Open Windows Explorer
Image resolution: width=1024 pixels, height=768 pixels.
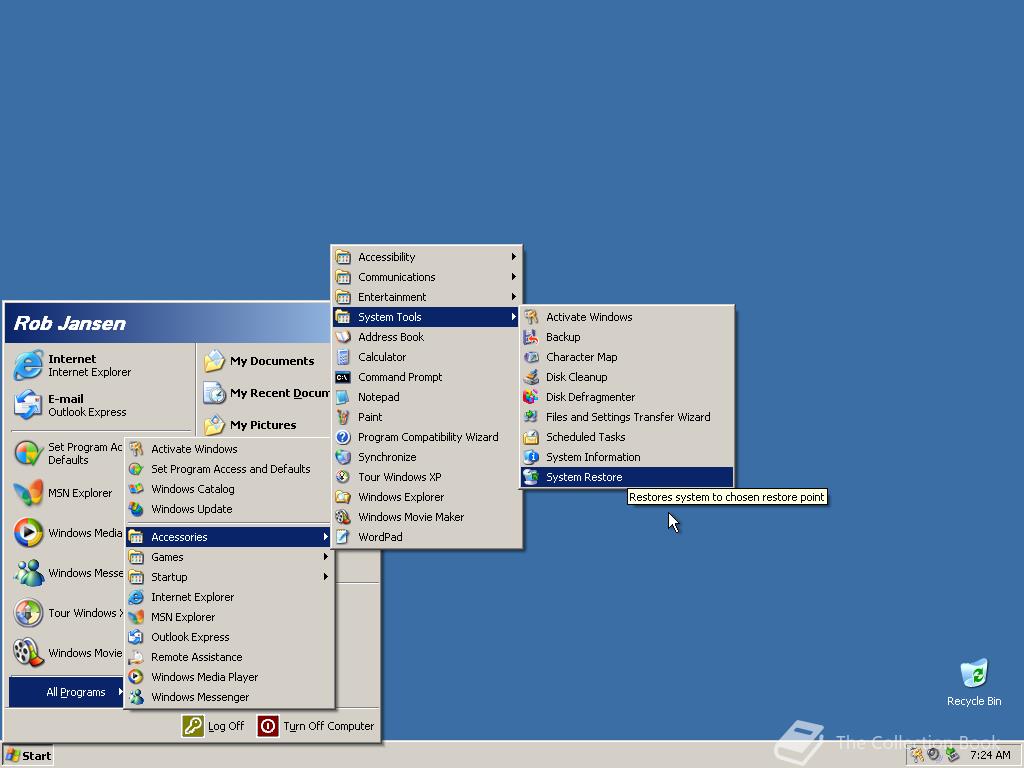(x=426, y=497)
